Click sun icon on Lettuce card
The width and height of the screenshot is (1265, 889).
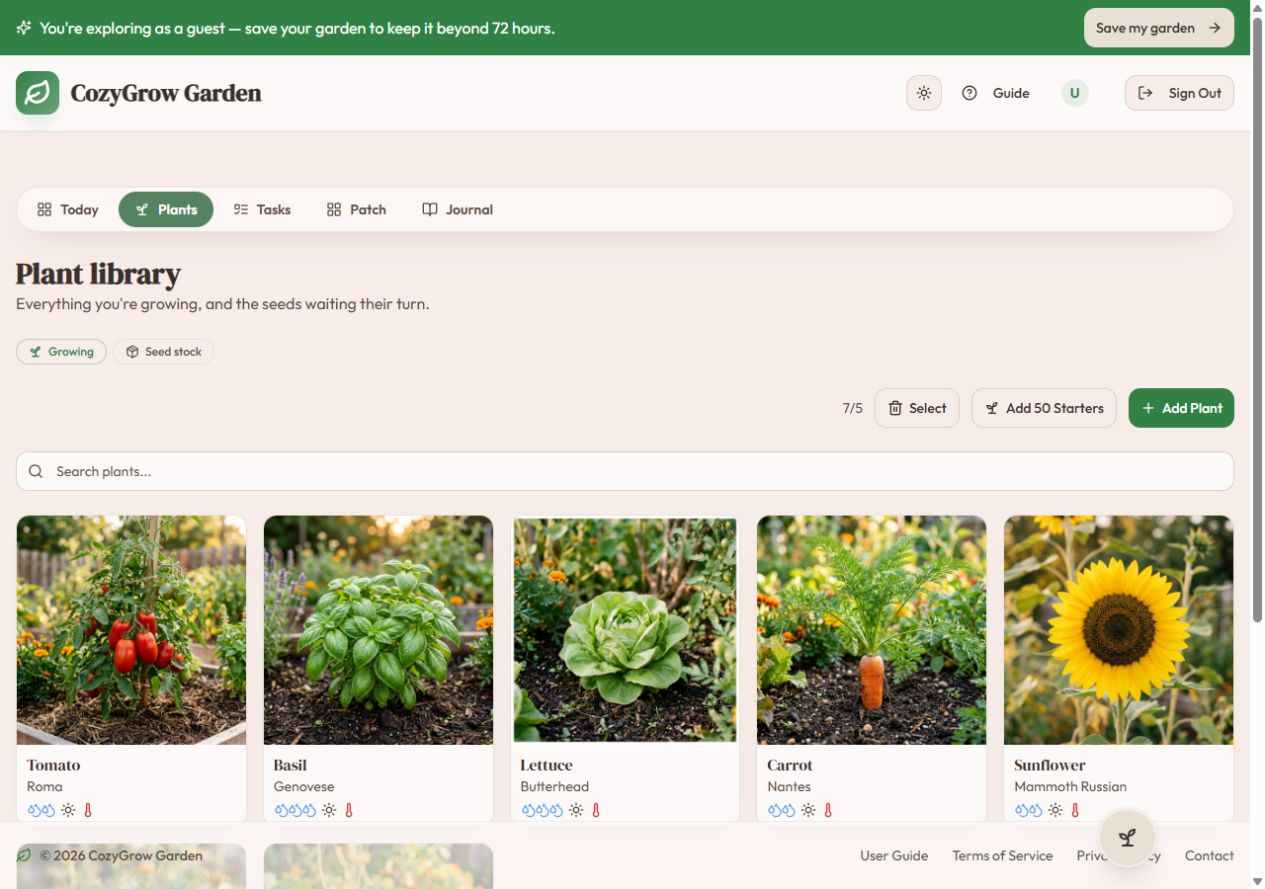(576, 810)
